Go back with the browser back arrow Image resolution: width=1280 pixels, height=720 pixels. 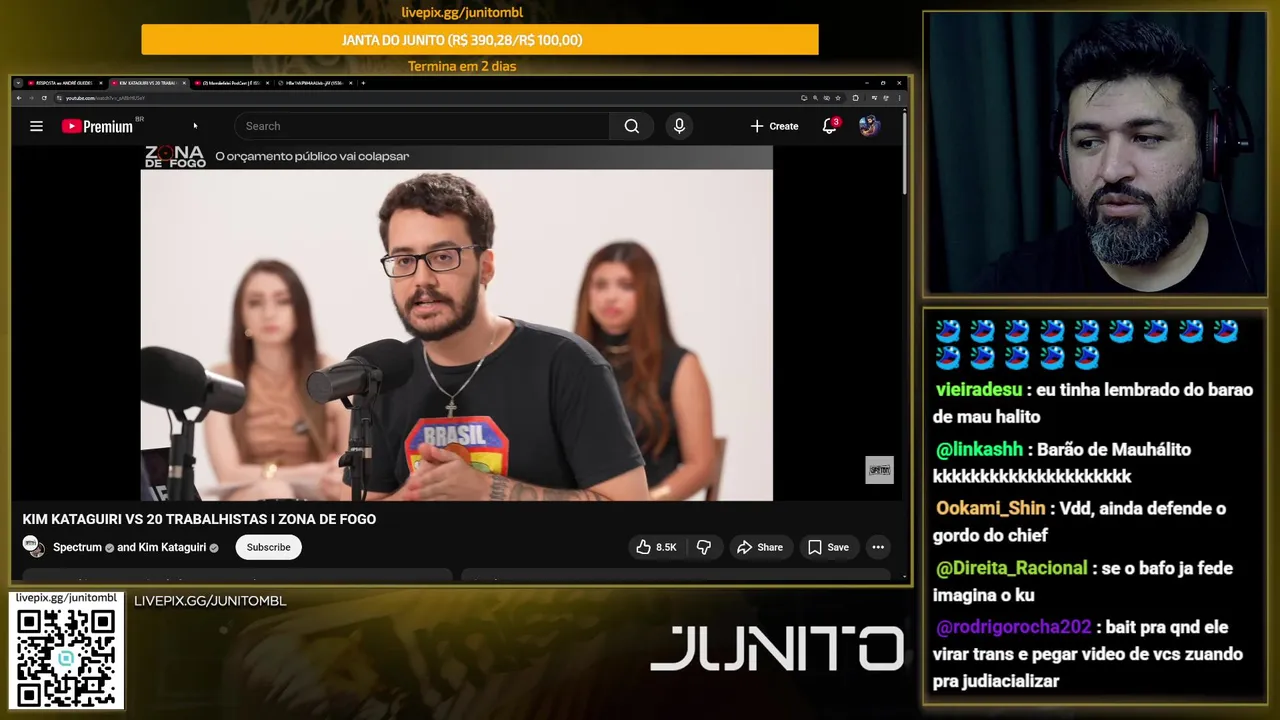19,98
